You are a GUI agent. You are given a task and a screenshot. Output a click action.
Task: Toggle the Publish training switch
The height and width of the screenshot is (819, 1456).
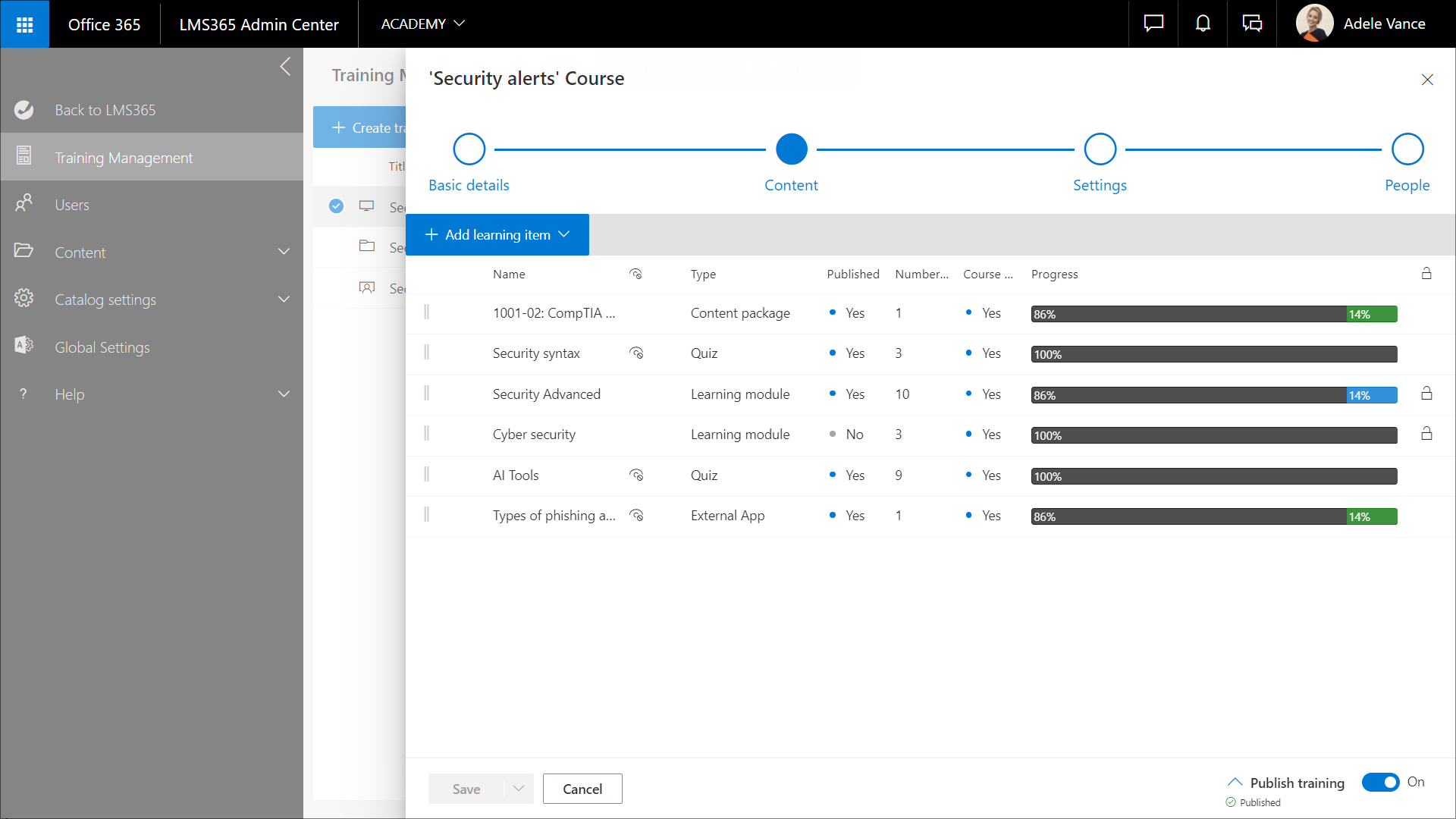coord(1380,782)
